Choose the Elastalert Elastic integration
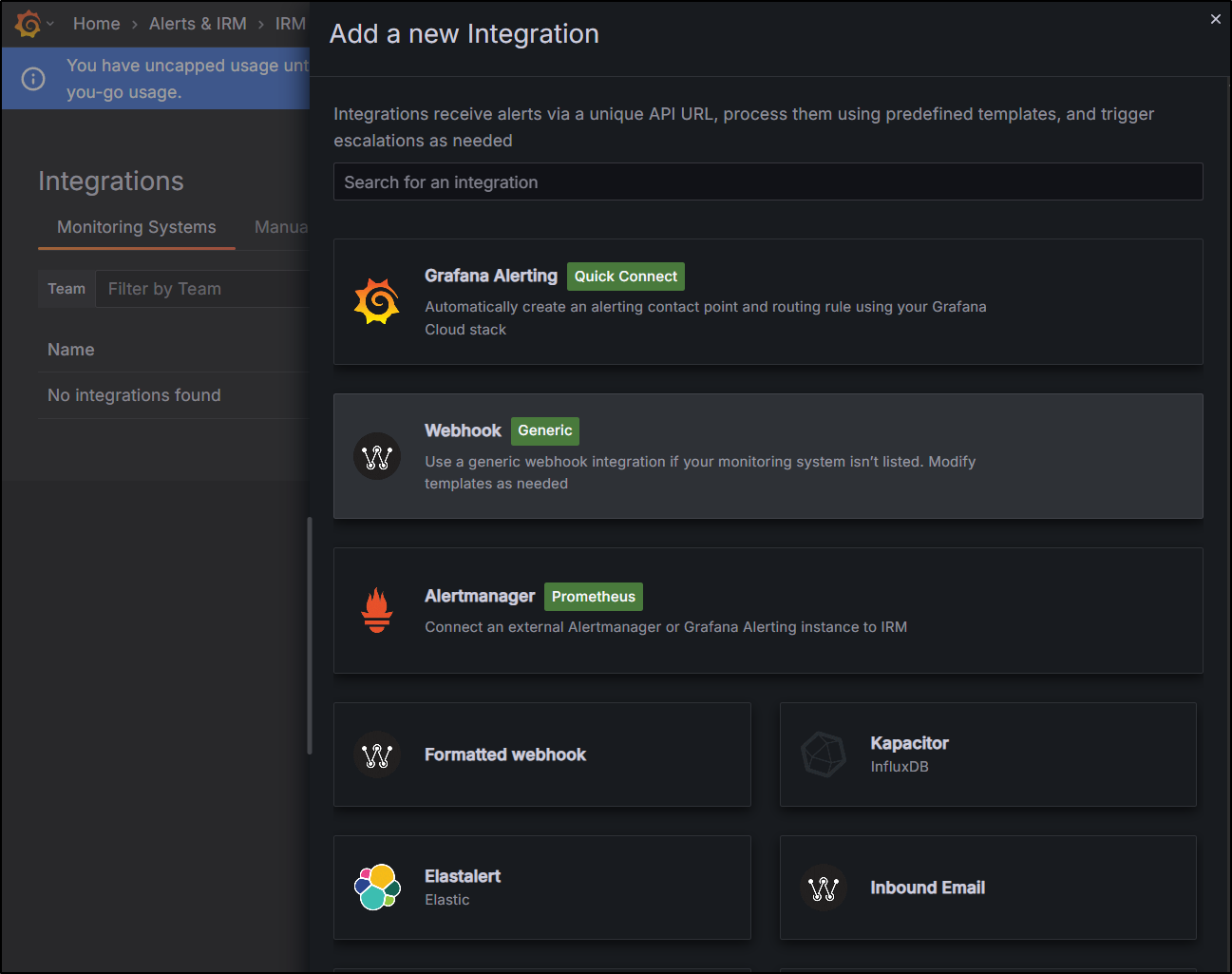This screenshot has height=974, width=1232. [542, 888]
